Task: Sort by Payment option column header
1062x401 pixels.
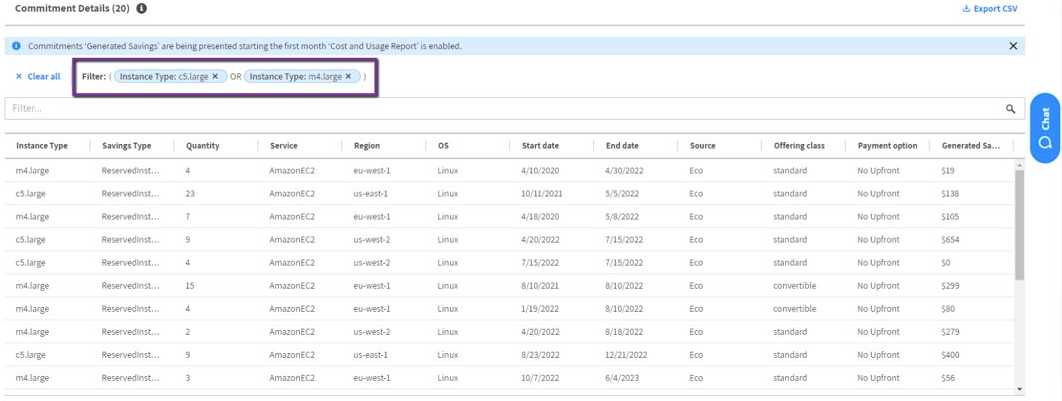Action: click(887, 146)
